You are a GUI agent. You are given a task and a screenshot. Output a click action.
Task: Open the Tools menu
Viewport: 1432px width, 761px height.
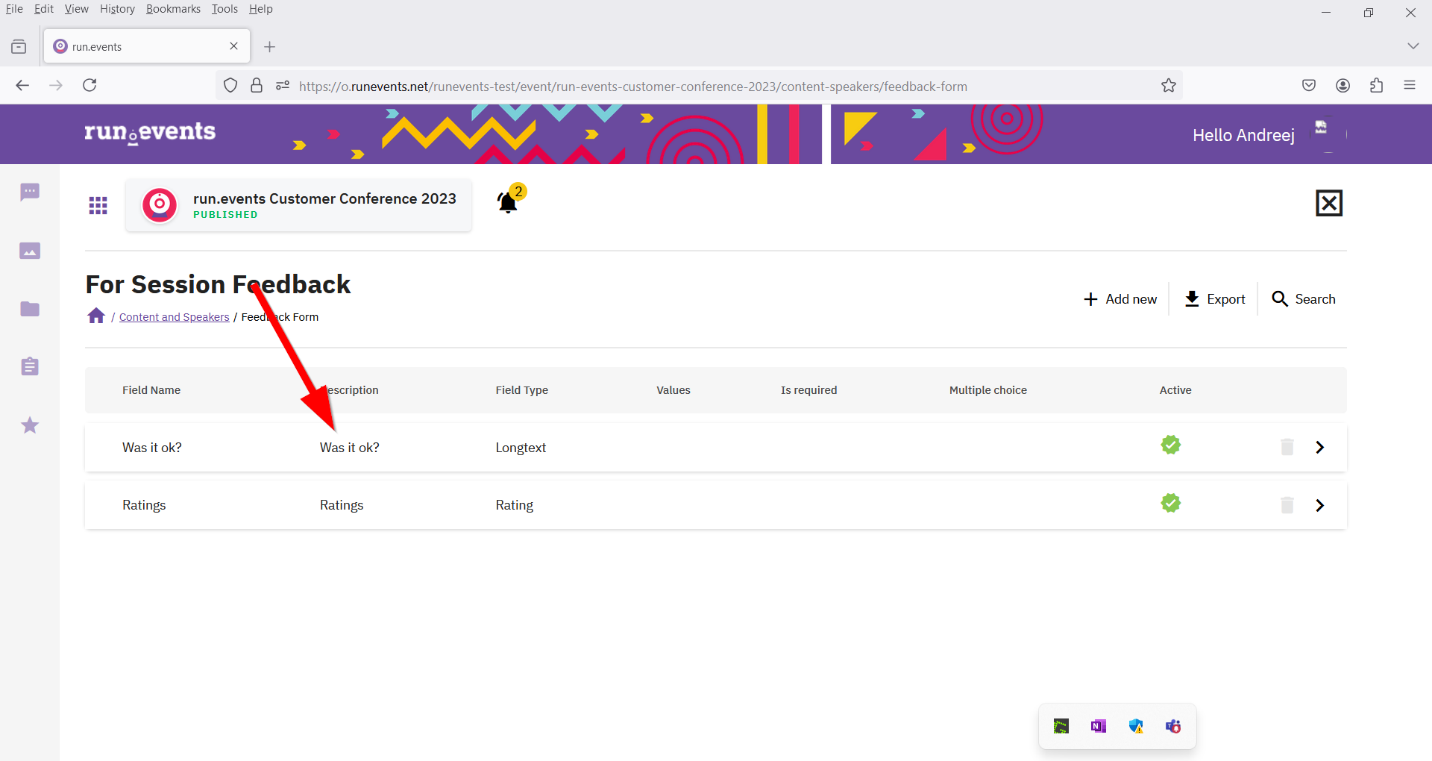(225, 9)
